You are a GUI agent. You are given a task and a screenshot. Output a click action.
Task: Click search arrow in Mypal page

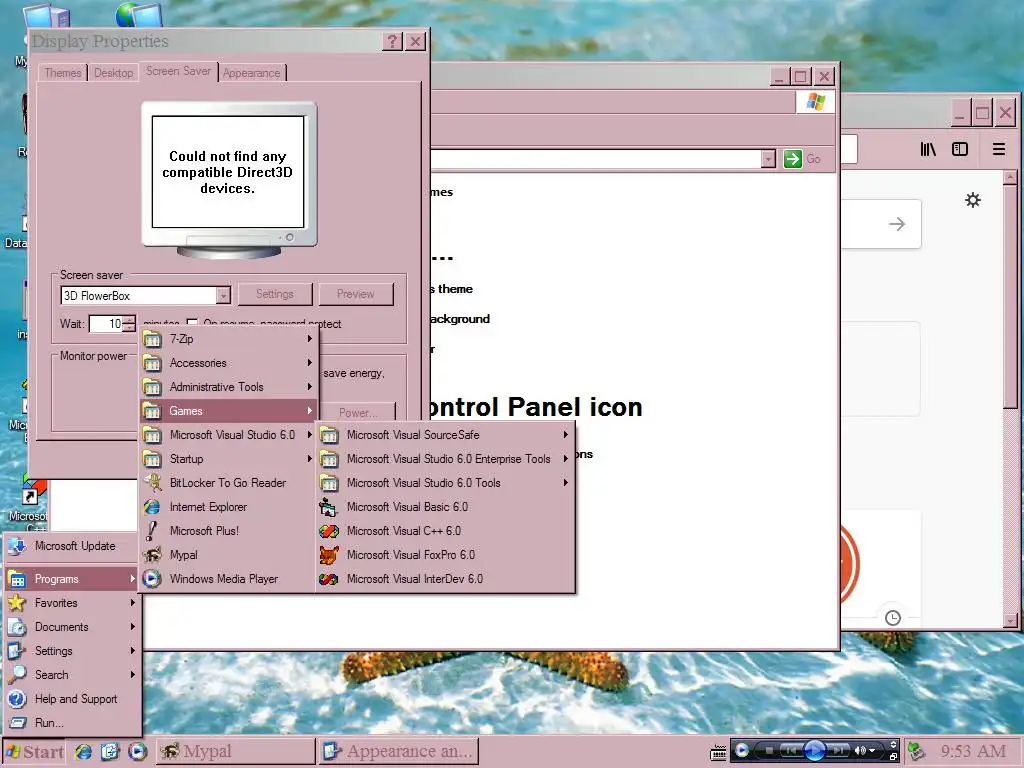[x=897, y=224]
